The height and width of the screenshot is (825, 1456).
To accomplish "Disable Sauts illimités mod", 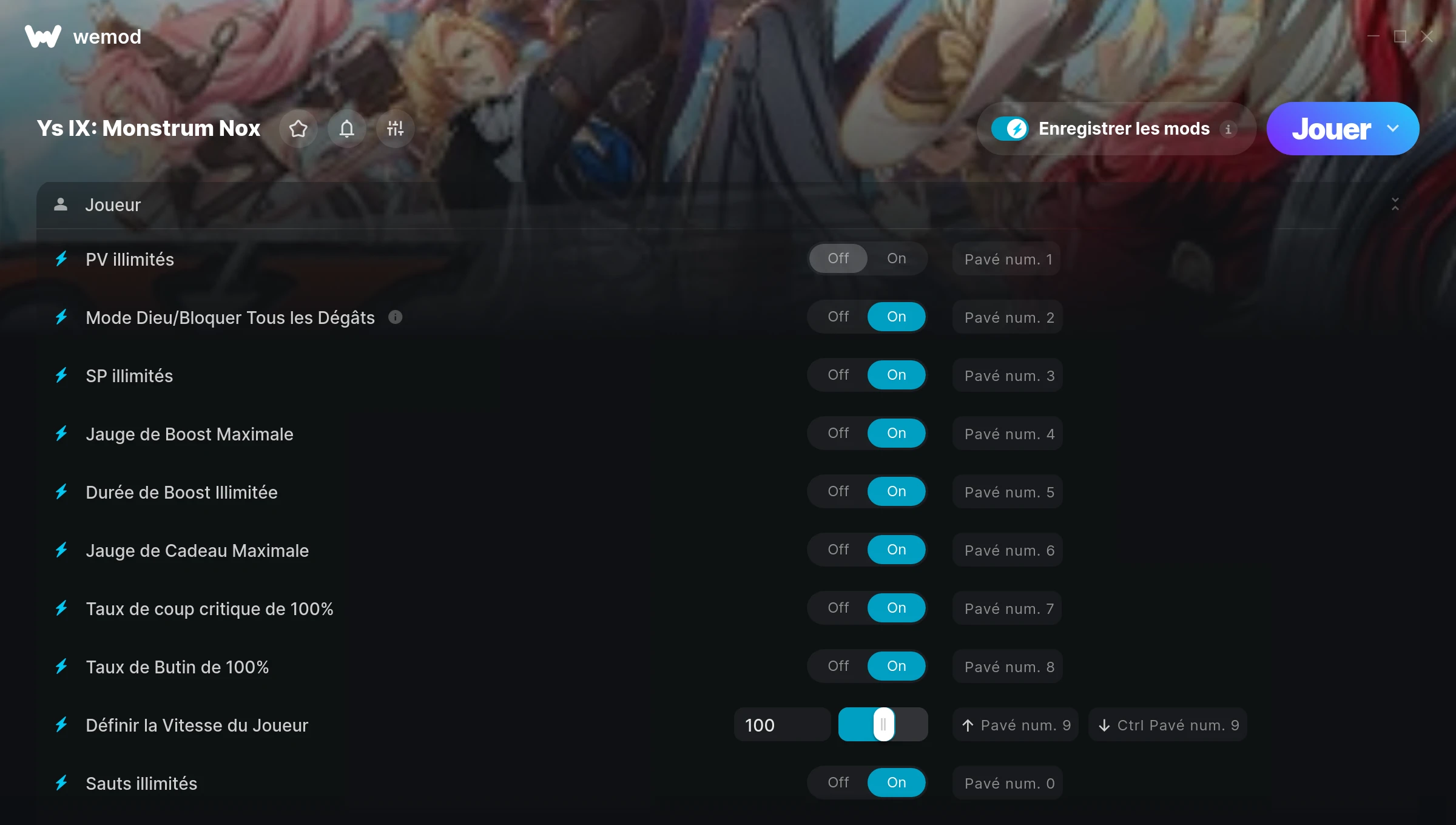I will click(838, 783).
